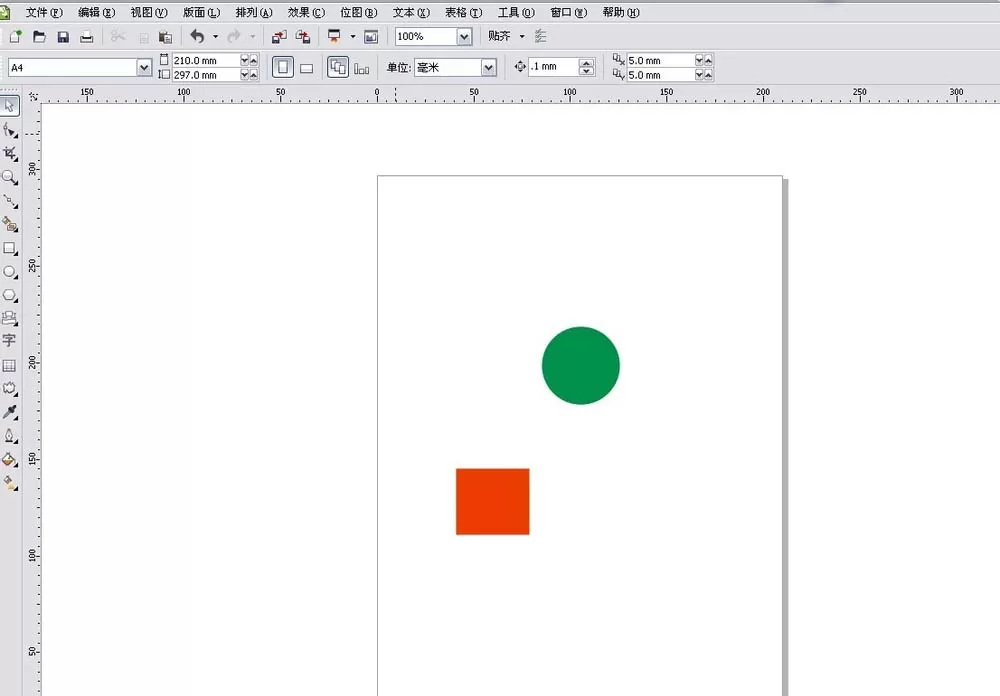This screenshot has width=1000, height=696.
Task: Open the 100% zoom level dropdown
Action: click(464, 36)
